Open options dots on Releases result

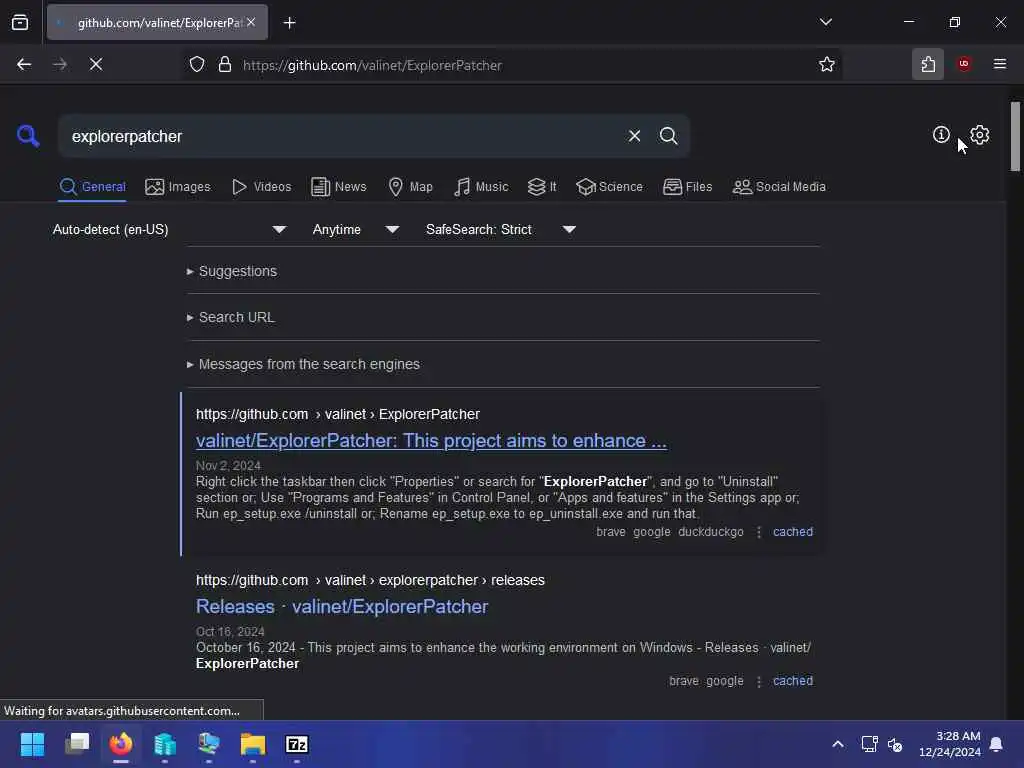tap(758, 681)
